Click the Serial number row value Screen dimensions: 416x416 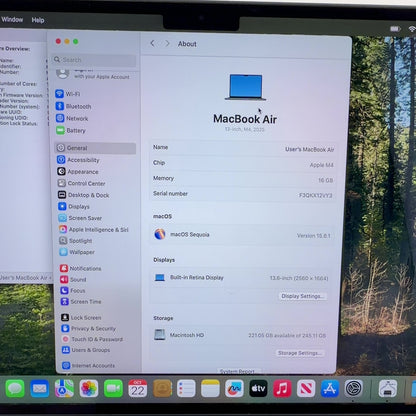[x=315, y=195]
